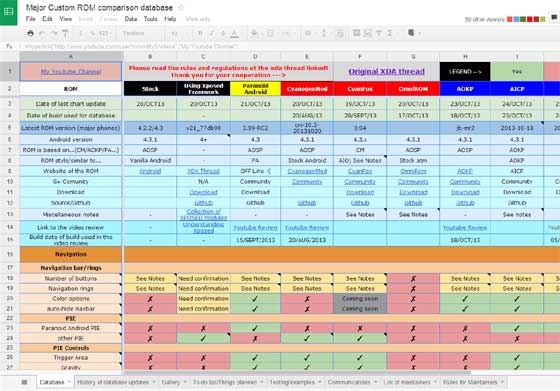The width and height of the screenshot is (560, 391).
Task: Open the View menu
Action: pyautogui.click(x=65, y=19)
